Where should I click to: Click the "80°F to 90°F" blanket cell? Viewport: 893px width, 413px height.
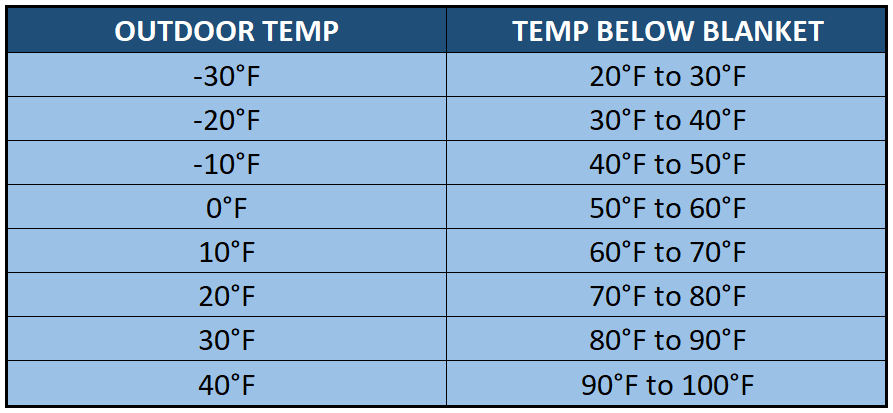(x=668, y=341)
